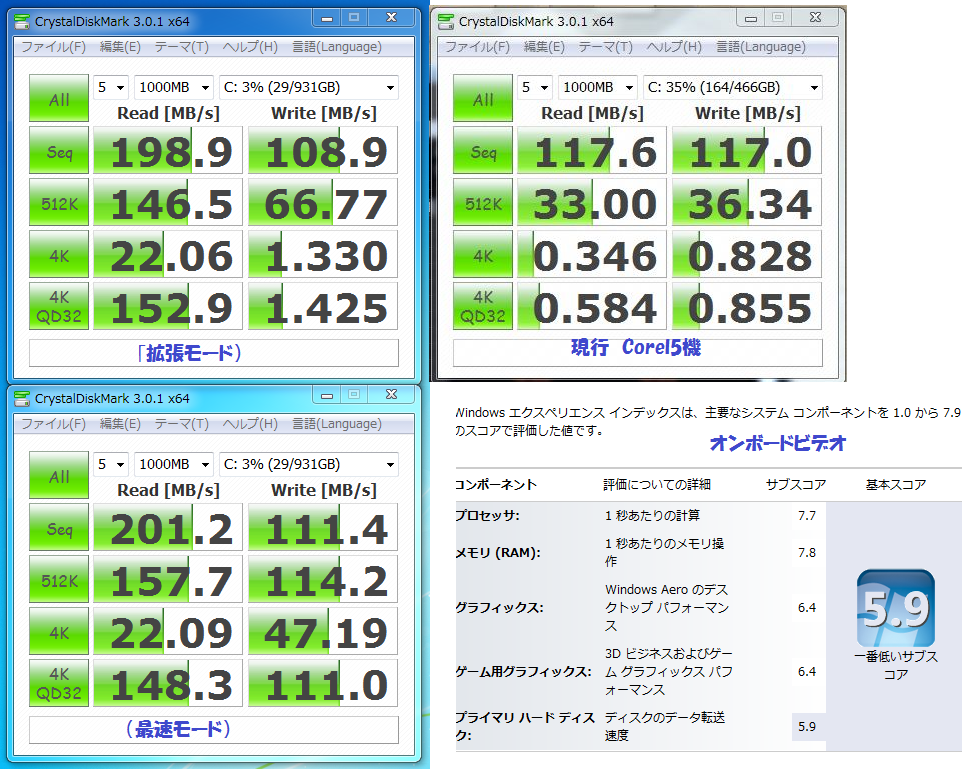Select 4K QD32 write value 1.425
979x769 pixels.
pyautogui.click(x=323, y=306)
